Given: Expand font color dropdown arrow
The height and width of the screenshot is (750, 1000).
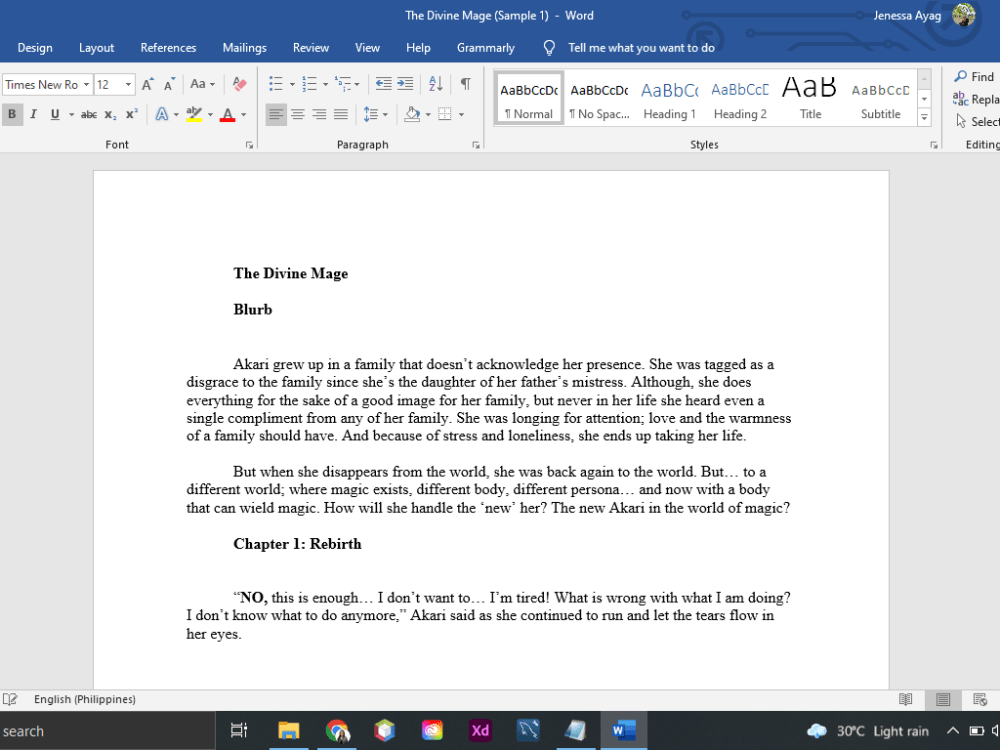Looking at the screenshot, I should point(243,115).
